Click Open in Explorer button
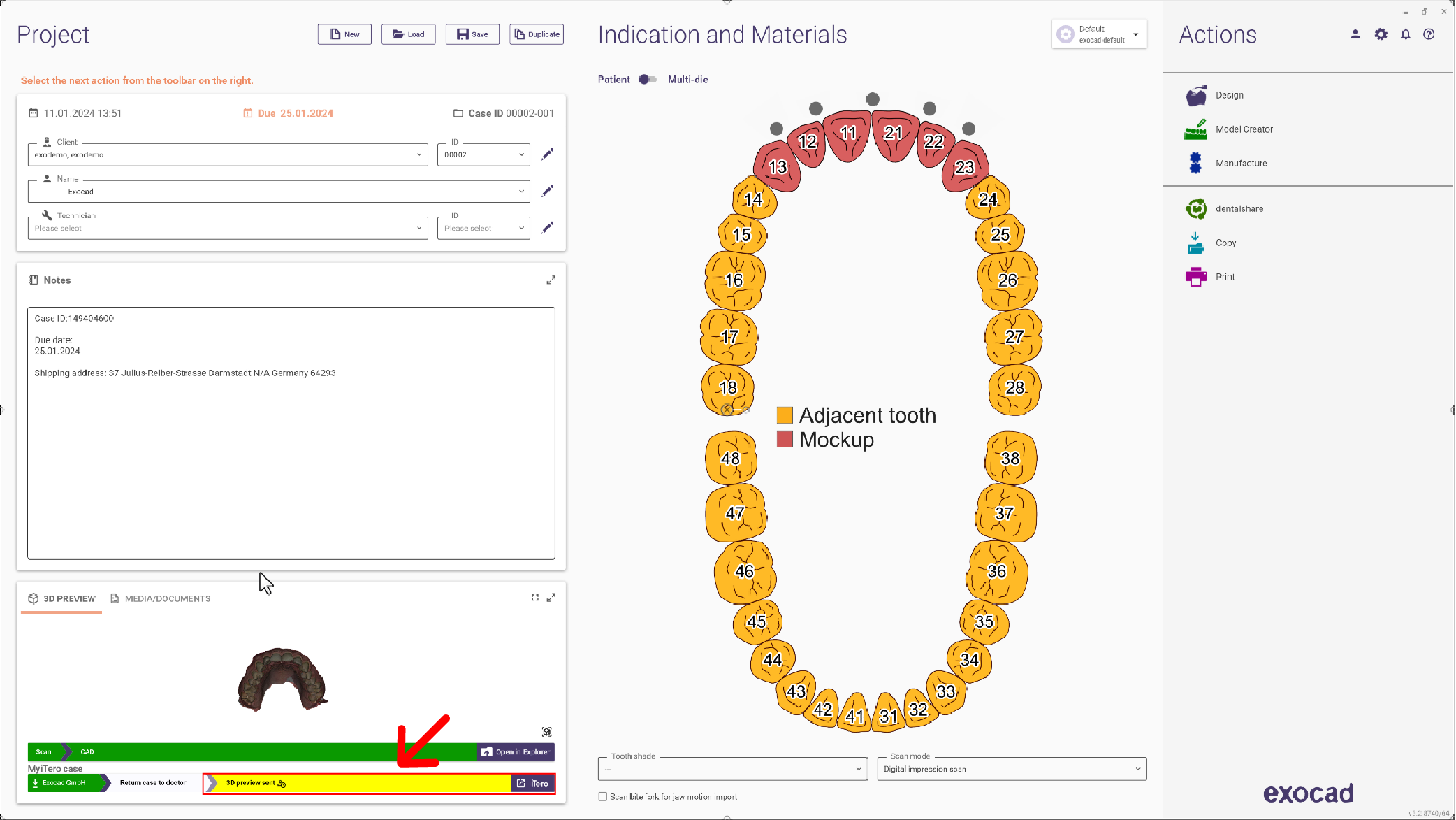 click(x=516, y=752)
